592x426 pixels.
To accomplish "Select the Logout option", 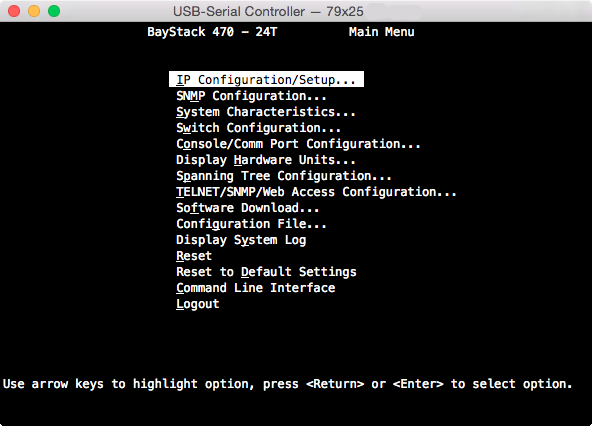I will [x=198, y=304].
